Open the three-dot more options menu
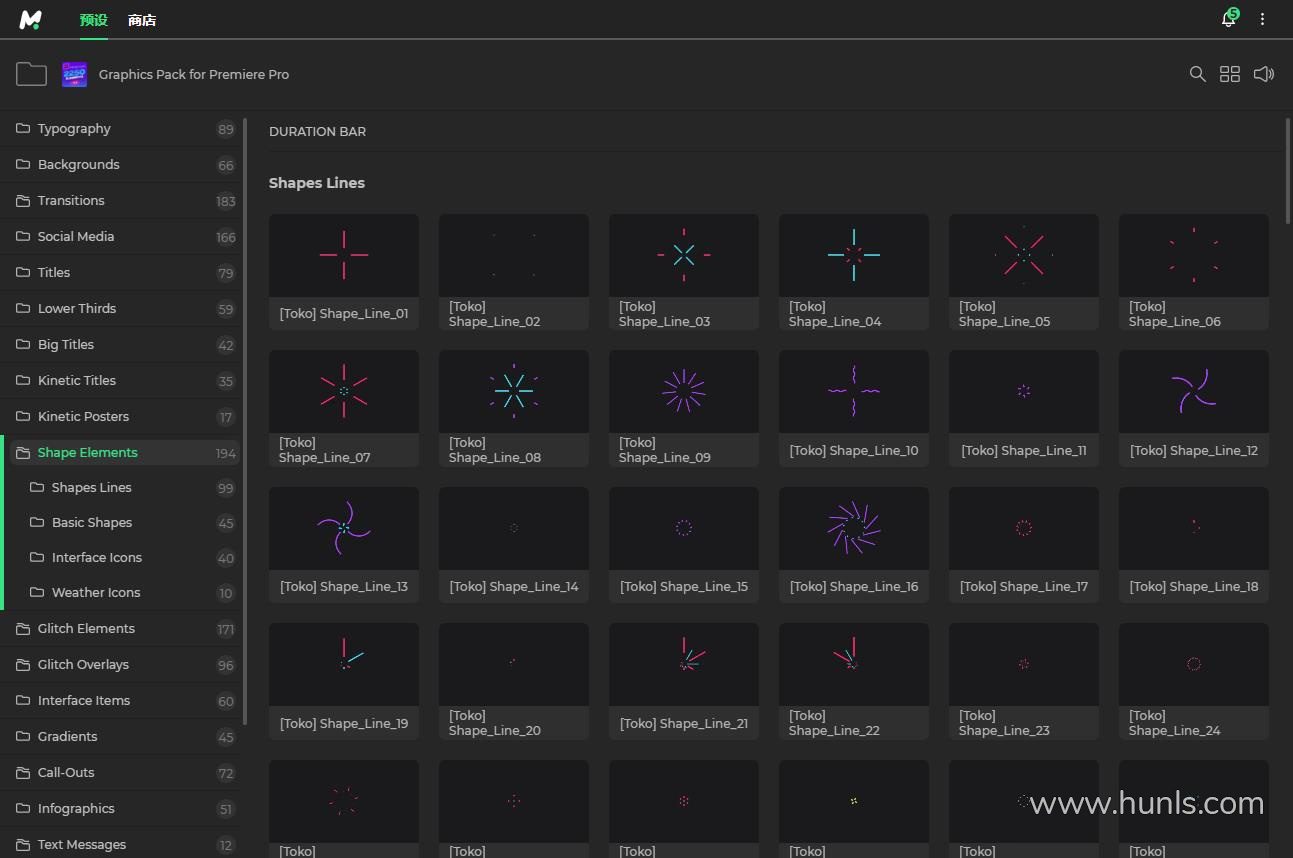1293x858 pixels. [1263, 19]
